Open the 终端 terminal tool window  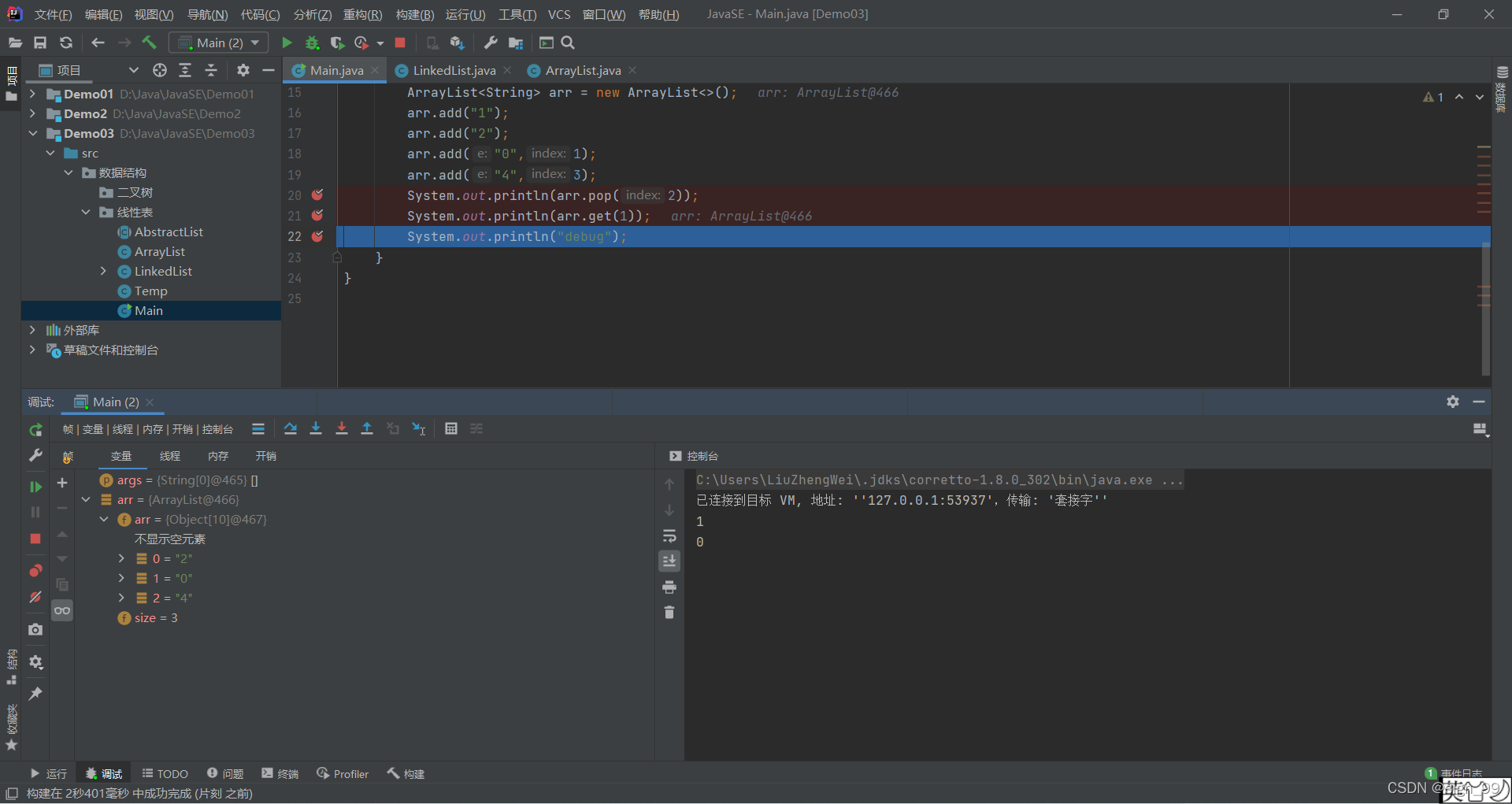click(280, 774)
